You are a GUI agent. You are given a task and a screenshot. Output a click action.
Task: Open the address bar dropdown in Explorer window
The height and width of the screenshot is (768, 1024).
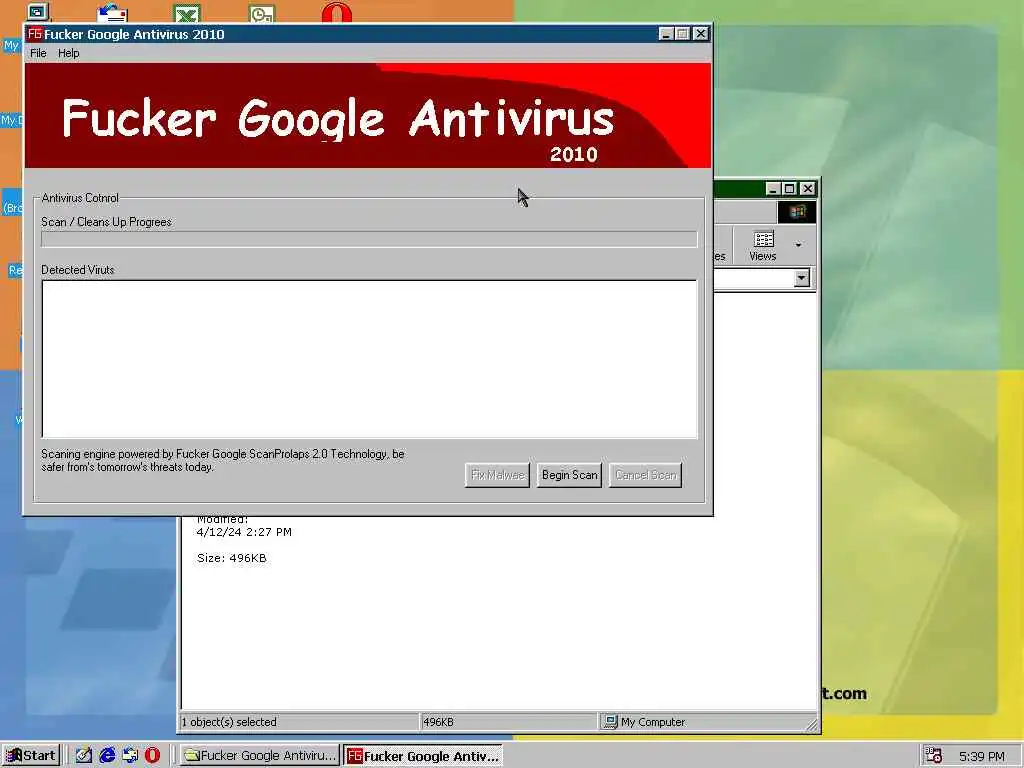tap(802, 278)
